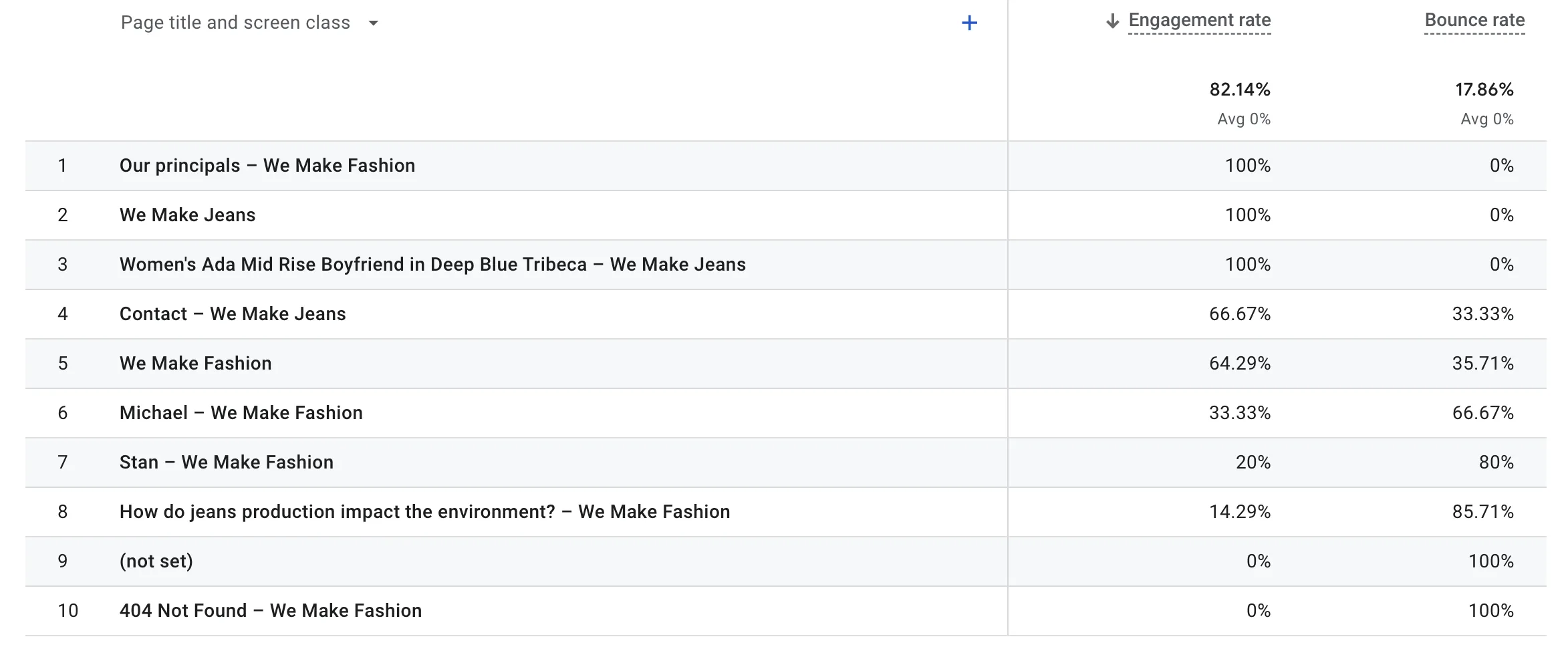
Task: Click Michael – We Make Fashion row
Action: pyautogui.click(x=241, y=413)
